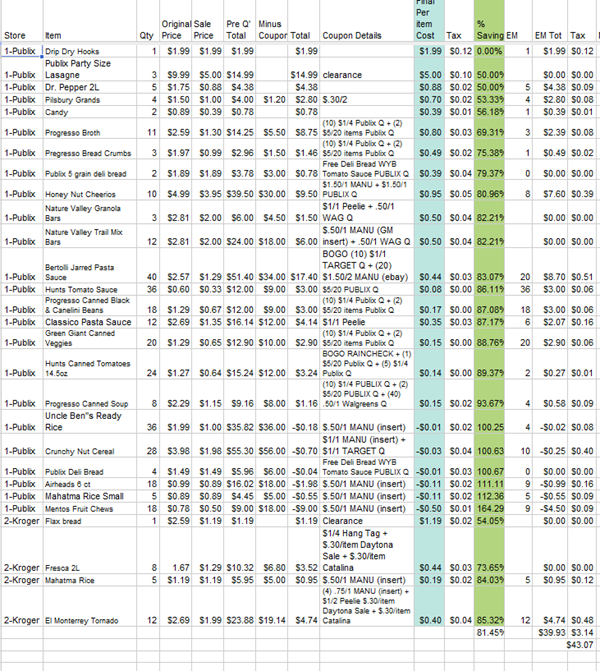Click the '$5/20 PUBLIX Q' coupon detail cell
This screenshot has height=671, width=600.
(367, 290)
